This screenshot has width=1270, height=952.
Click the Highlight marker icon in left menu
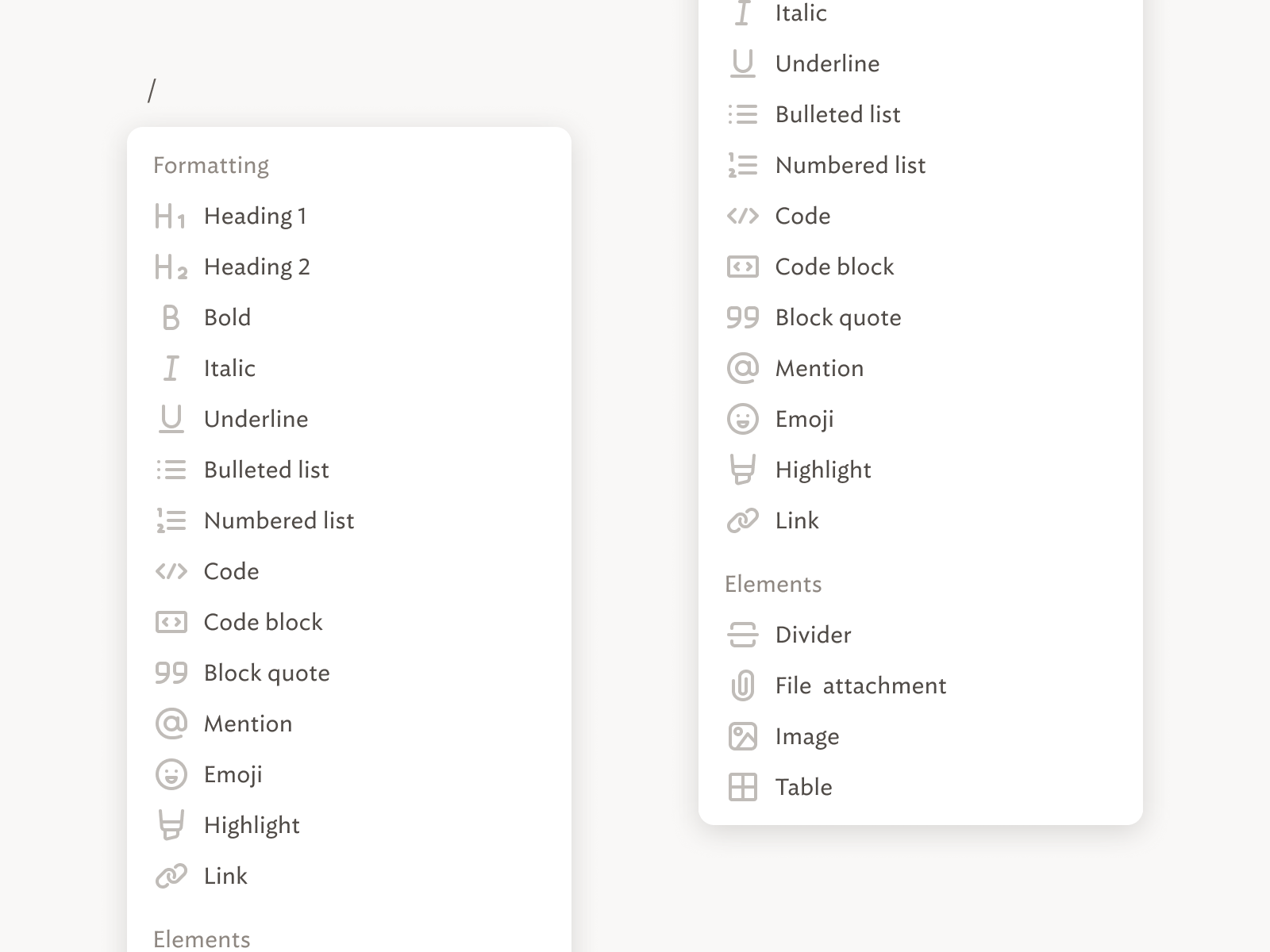[x=171, y=826]
